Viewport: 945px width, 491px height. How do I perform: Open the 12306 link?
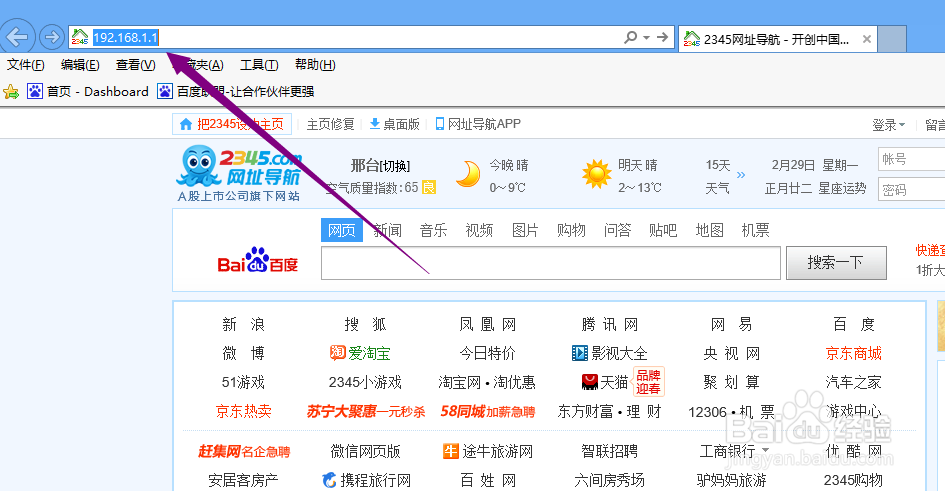click(x=708, y=412)
